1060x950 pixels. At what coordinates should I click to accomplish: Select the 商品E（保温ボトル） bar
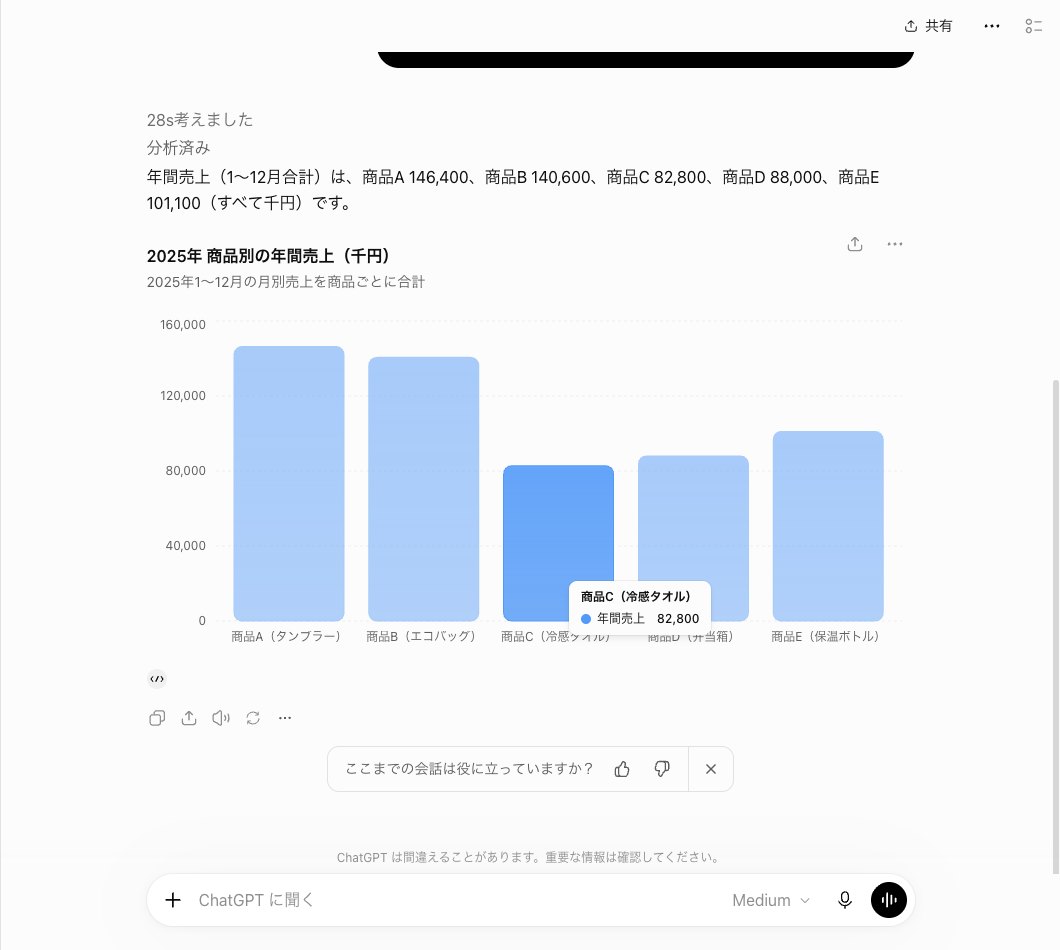click(x=828, y=526)
